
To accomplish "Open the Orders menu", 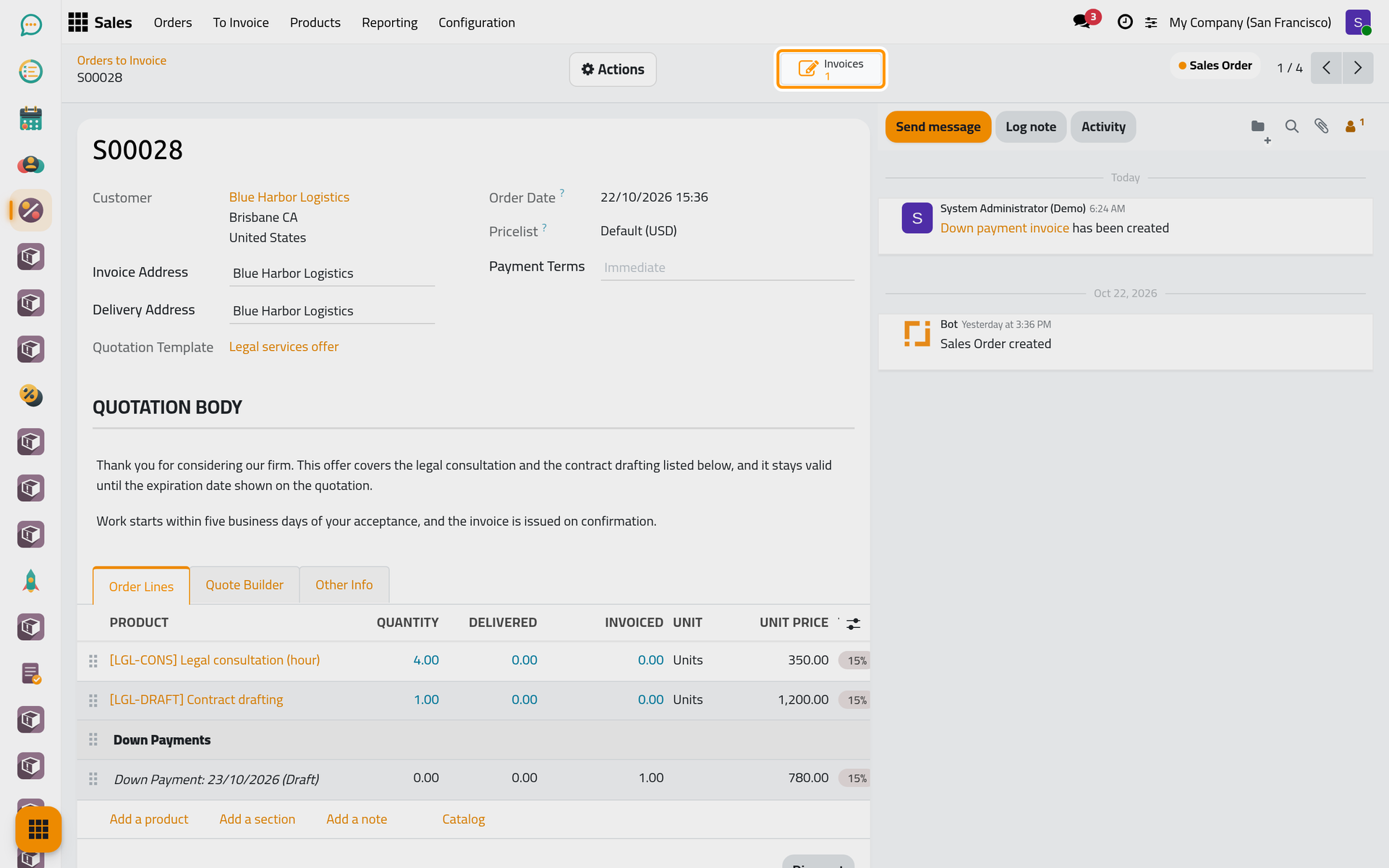I will [173, 22].
